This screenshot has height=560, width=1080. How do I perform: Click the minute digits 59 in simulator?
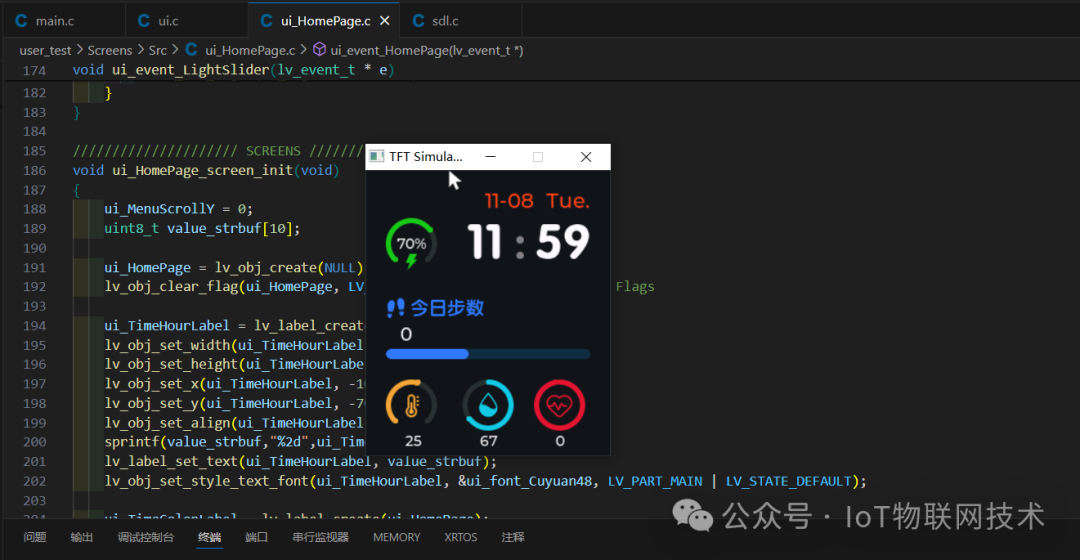tap(563, 242)
